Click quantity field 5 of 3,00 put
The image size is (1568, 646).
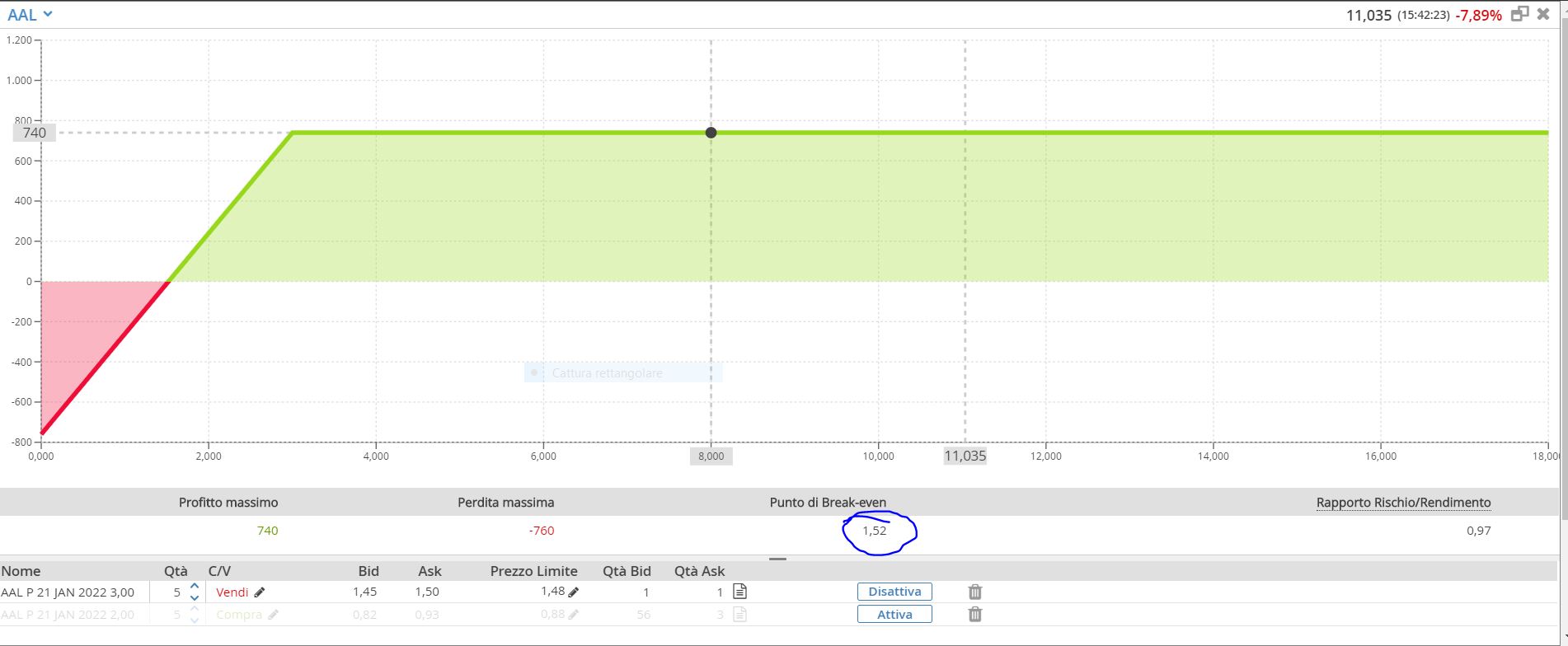[x=176, y=592]
